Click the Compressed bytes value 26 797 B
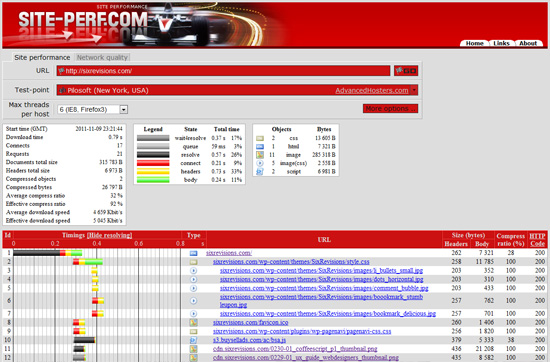Image resolution: width=550 pixels, height=362 pixels. coord(112,187)
